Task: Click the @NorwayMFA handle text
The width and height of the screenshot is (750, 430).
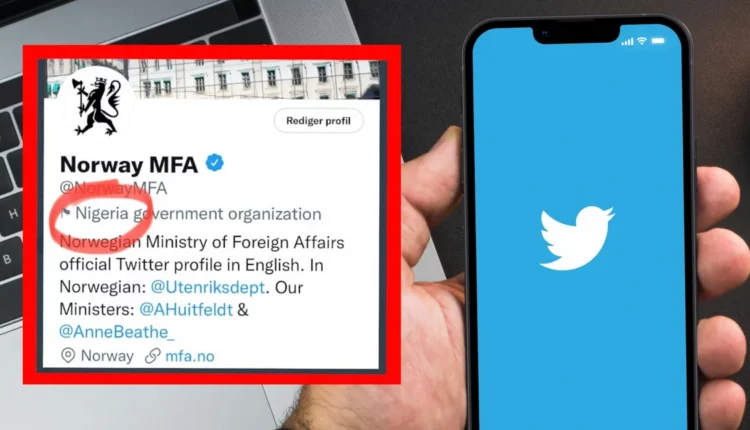Action: (113, 188)
